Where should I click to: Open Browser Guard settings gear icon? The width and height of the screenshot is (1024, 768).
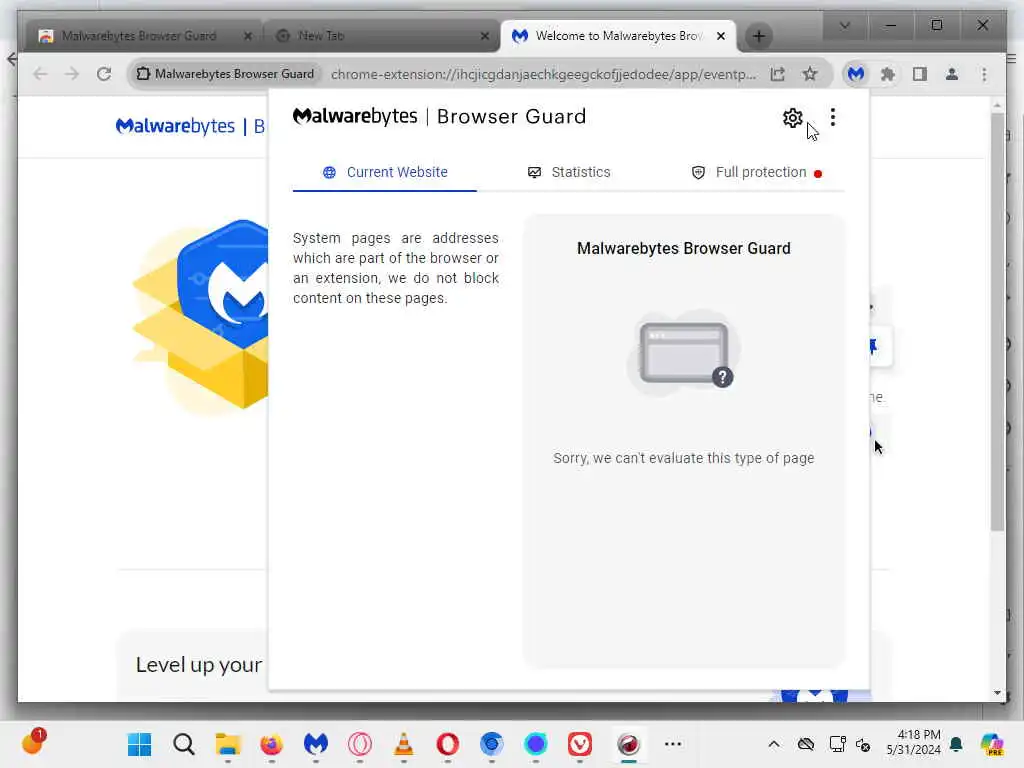pyautogui.click(x=792, y=118)
